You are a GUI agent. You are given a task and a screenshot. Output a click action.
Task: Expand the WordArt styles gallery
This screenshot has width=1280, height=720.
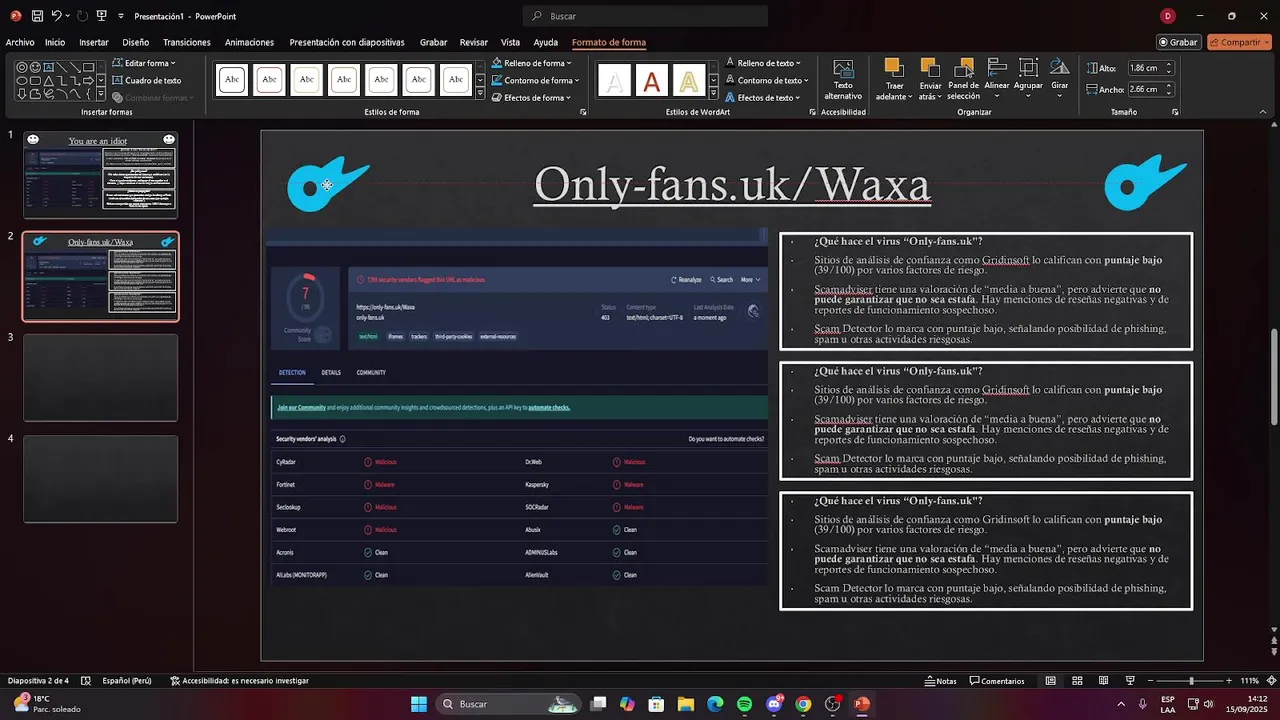click(x=713, y=94)
